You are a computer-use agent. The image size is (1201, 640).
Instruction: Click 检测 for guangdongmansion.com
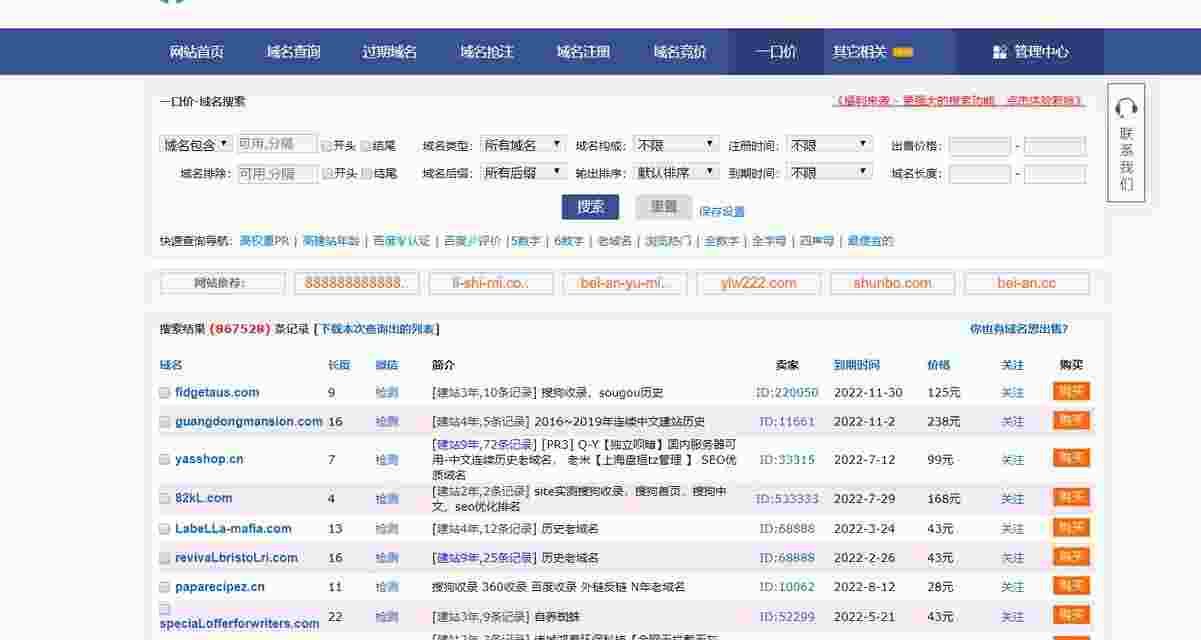[387, 422]
